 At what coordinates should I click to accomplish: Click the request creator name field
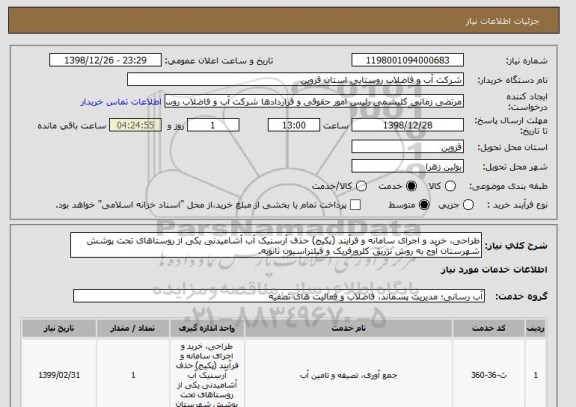(314, 101)
